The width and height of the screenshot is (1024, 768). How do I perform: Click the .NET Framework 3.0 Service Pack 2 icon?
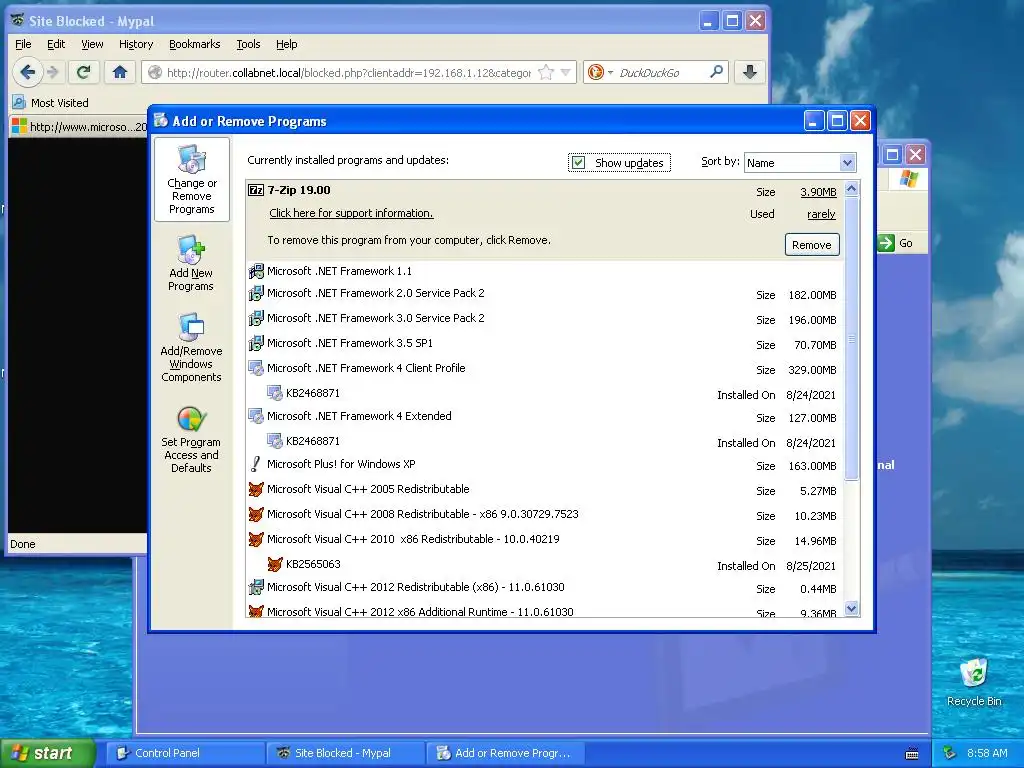pos(256,318)
